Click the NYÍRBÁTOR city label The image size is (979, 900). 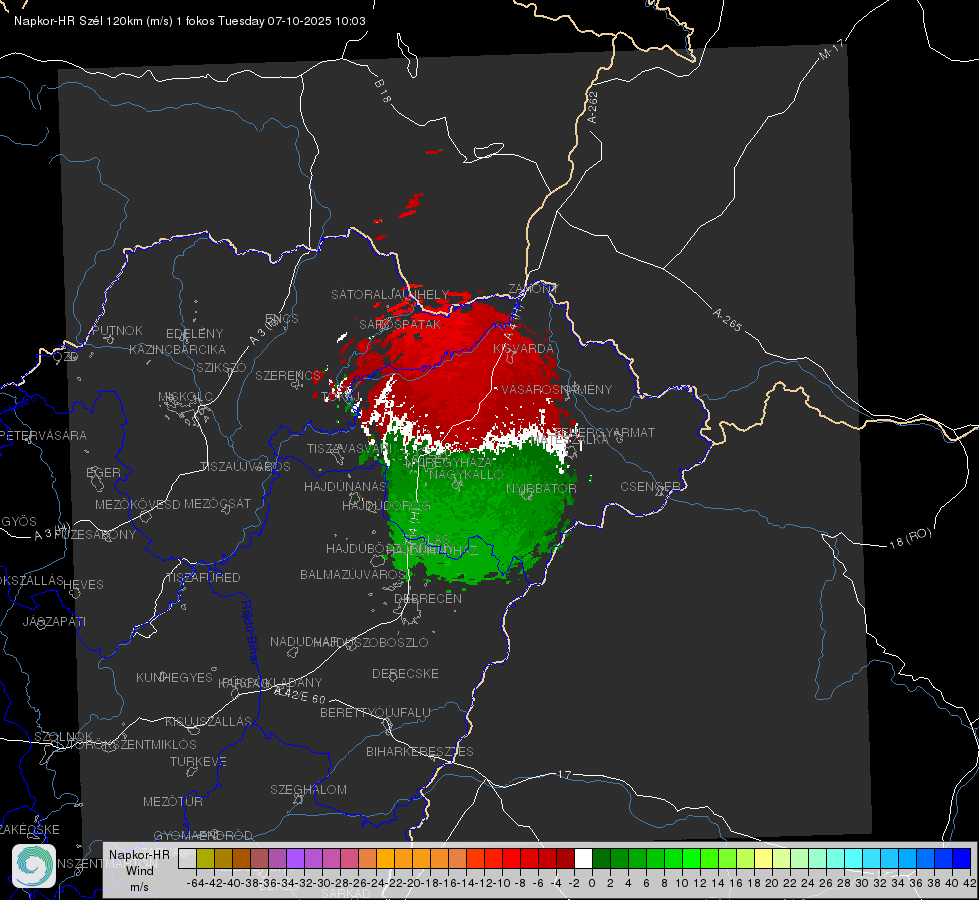point(541,488)
